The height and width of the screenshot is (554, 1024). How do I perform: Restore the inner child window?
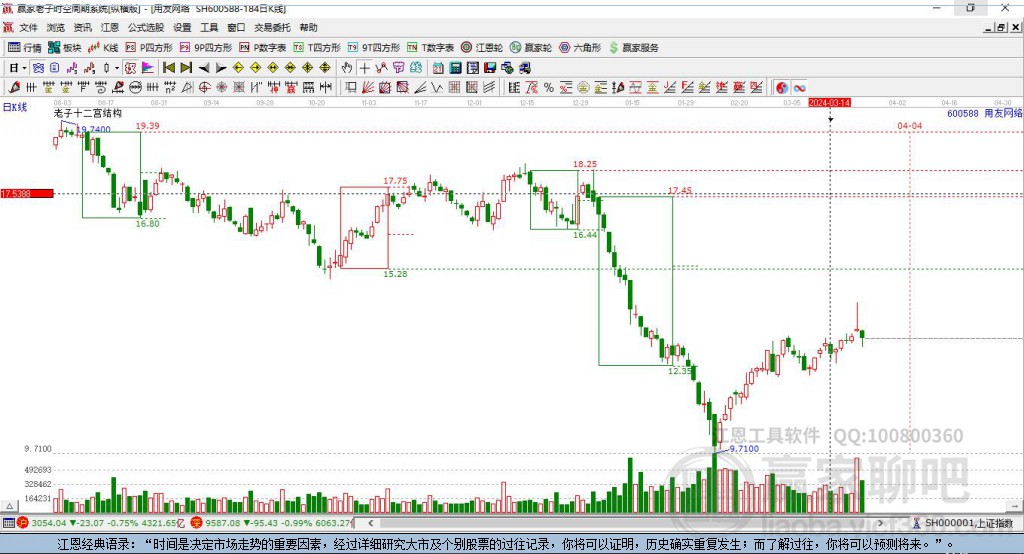coord(1001,27)
